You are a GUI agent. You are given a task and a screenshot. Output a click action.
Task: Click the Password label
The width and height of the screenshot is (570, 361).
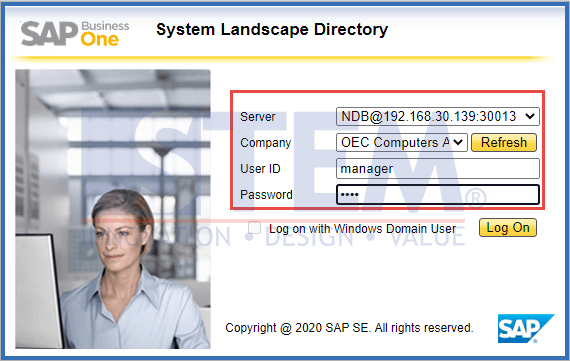(266, 194)
